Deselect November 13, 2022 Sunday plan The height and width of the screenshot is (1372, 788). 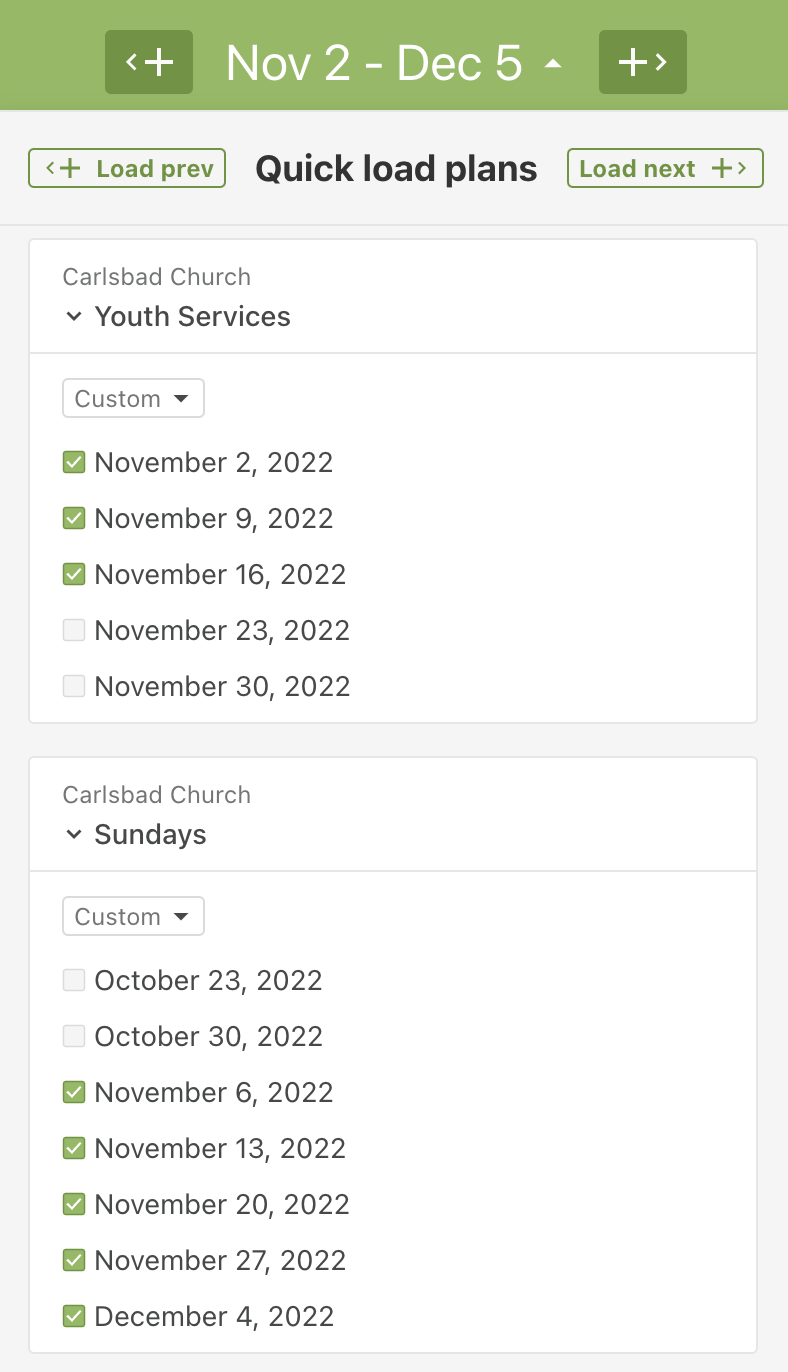73,1148
